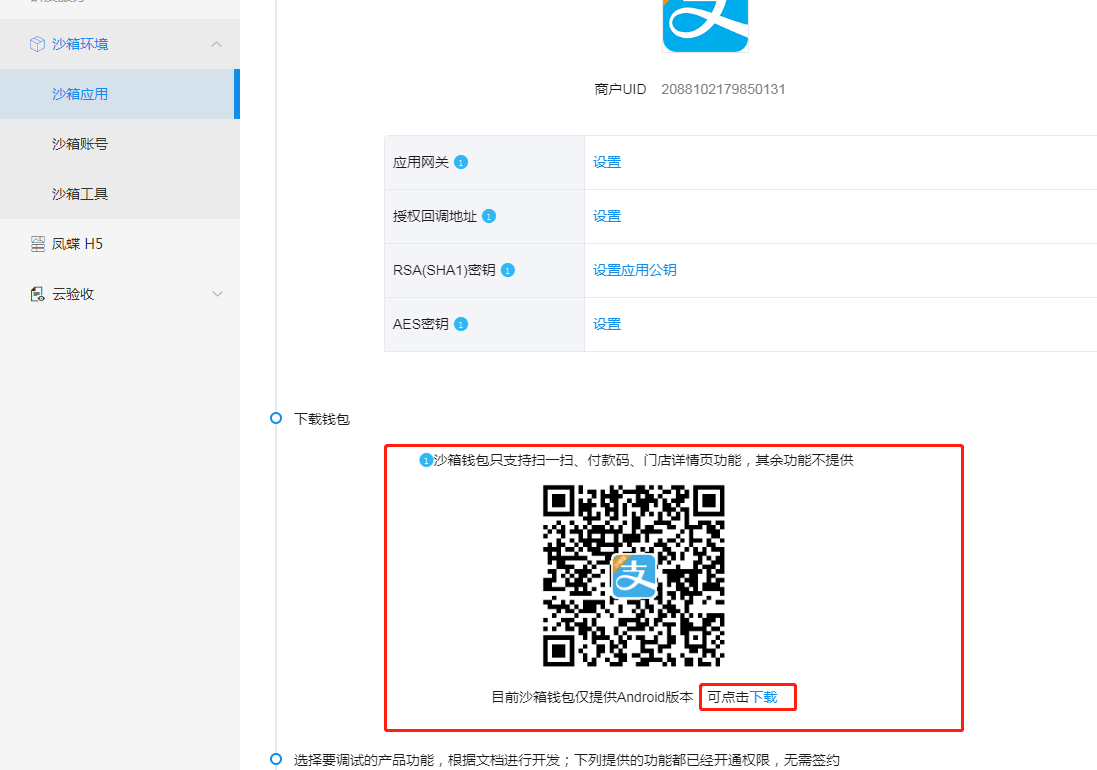The image size is (1097, 770).
Task: Click the RSA(SHA1)密钥 row label
Action: click(444, 270)
